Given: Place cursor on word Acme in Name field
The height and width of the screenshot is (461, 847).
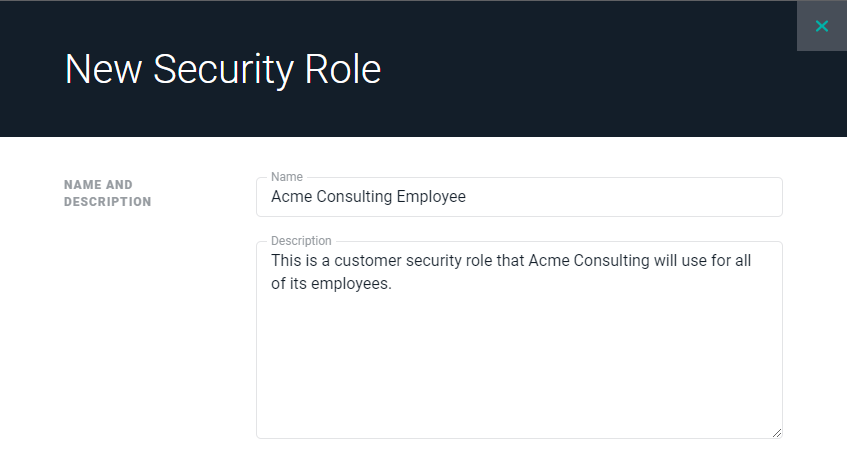Looking at the screenshot, I should [x=291, y=197].
